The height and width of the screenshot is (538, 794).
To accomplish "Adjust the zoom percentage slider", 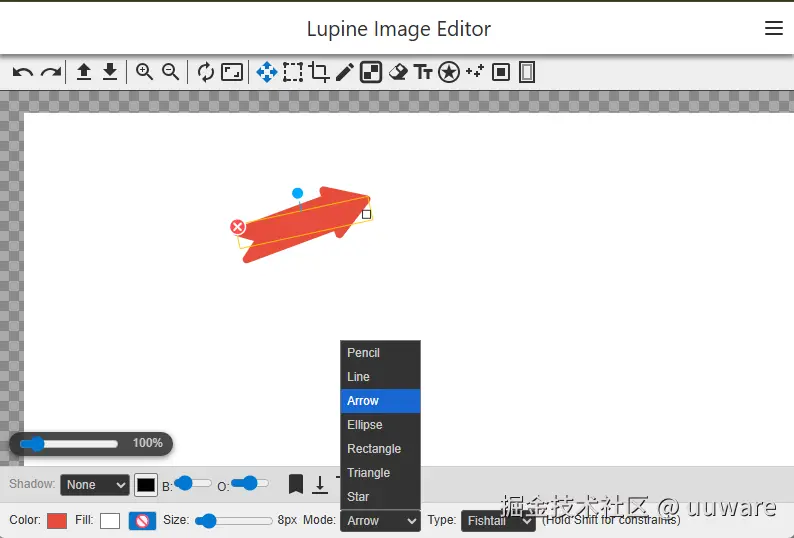I will pos(69,444).
